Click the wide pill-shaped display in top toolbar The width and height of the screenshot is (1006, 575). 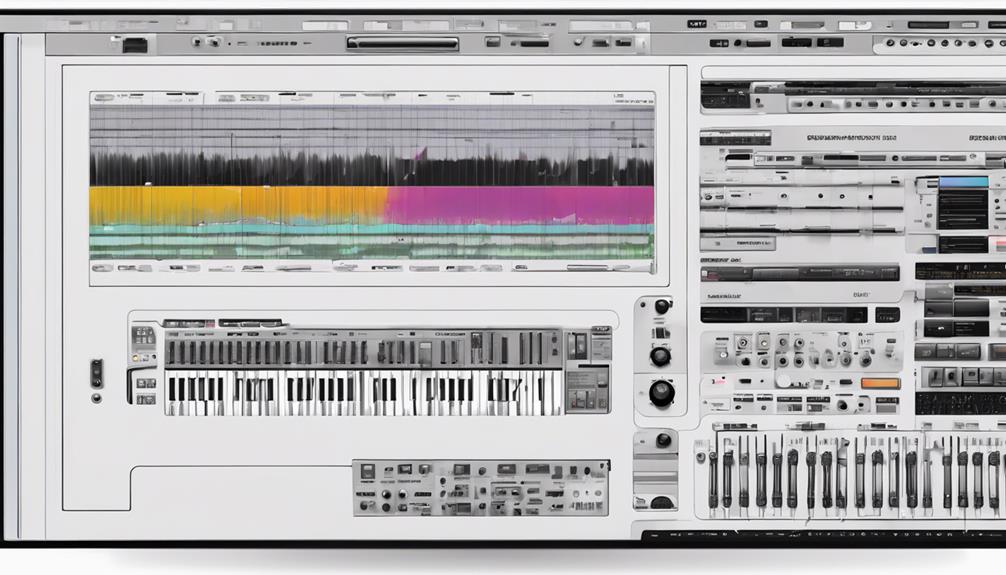(x=403, y=44)
